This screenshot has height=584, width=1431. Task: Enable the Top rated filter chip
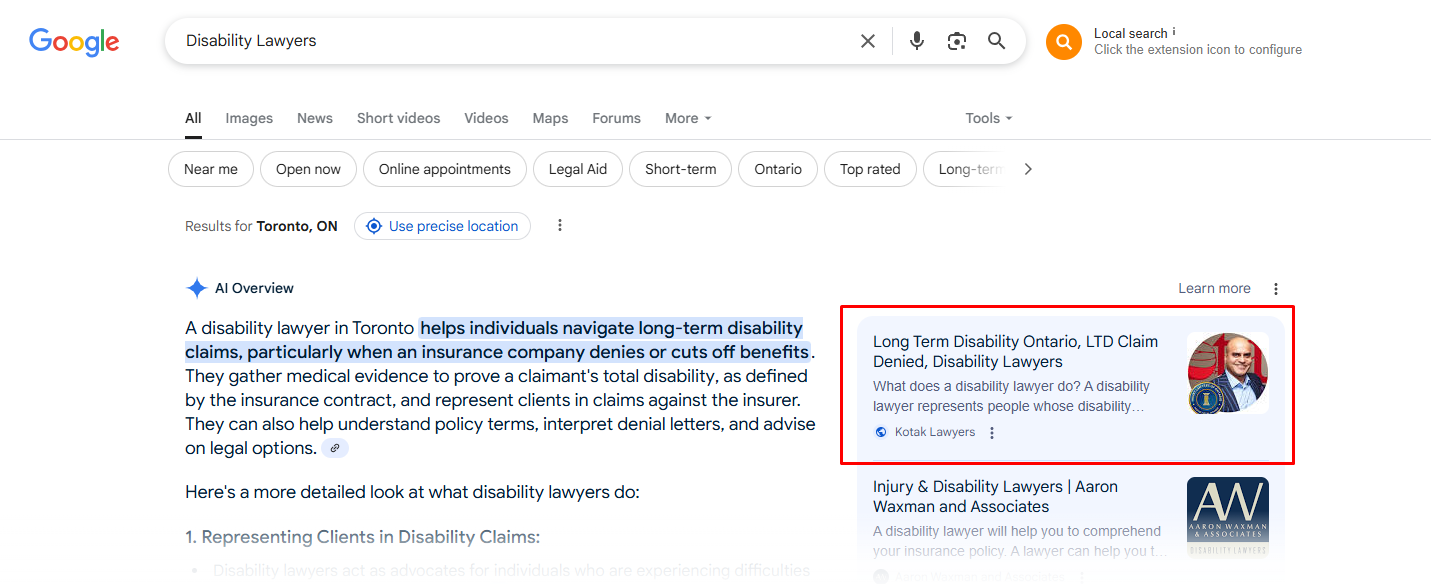tap(870, 169)
